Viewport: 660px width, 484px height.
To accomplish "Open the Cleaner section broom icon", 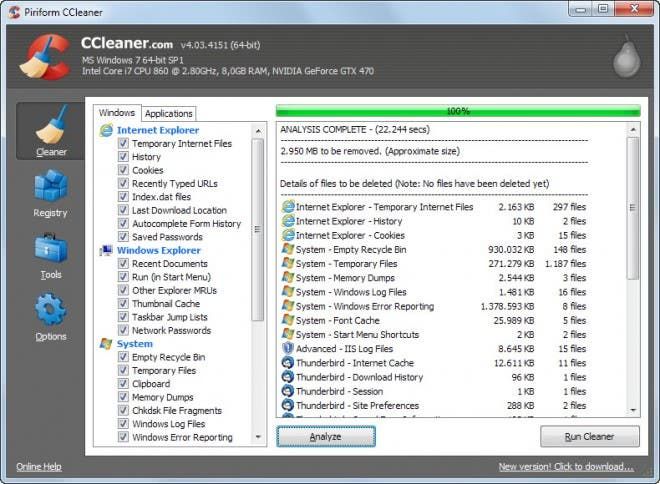I will [x=52, y=125].
